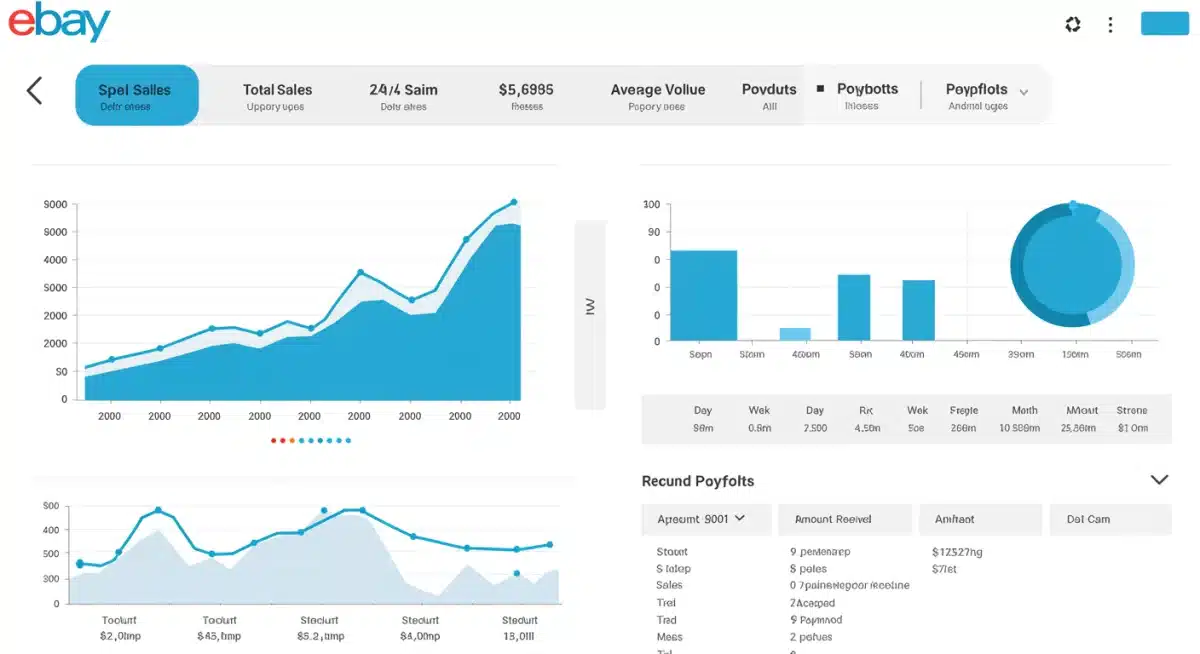Click the donut chart in the right panel
Screen dimensions: 1200x654
[x=1072, y=264]
